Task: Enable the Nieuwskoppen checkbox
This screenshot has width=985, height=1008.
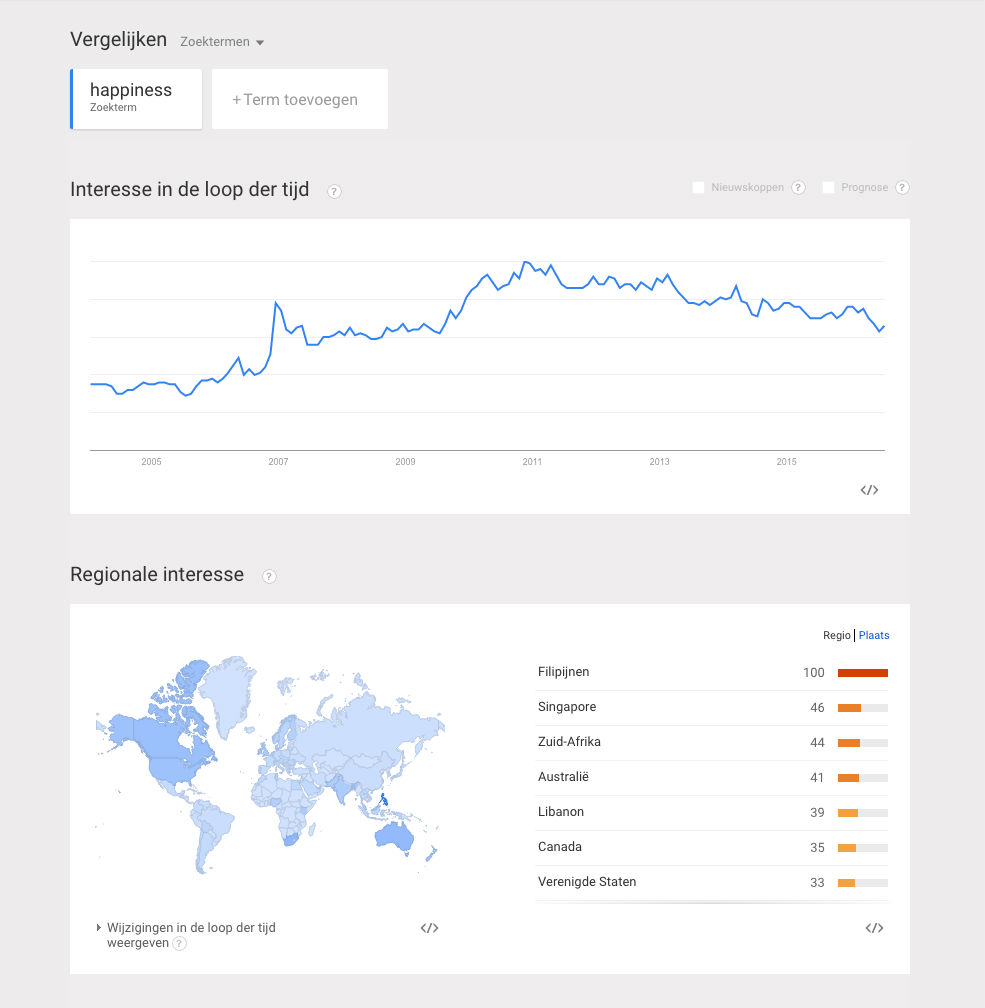Action: point(698,188)
